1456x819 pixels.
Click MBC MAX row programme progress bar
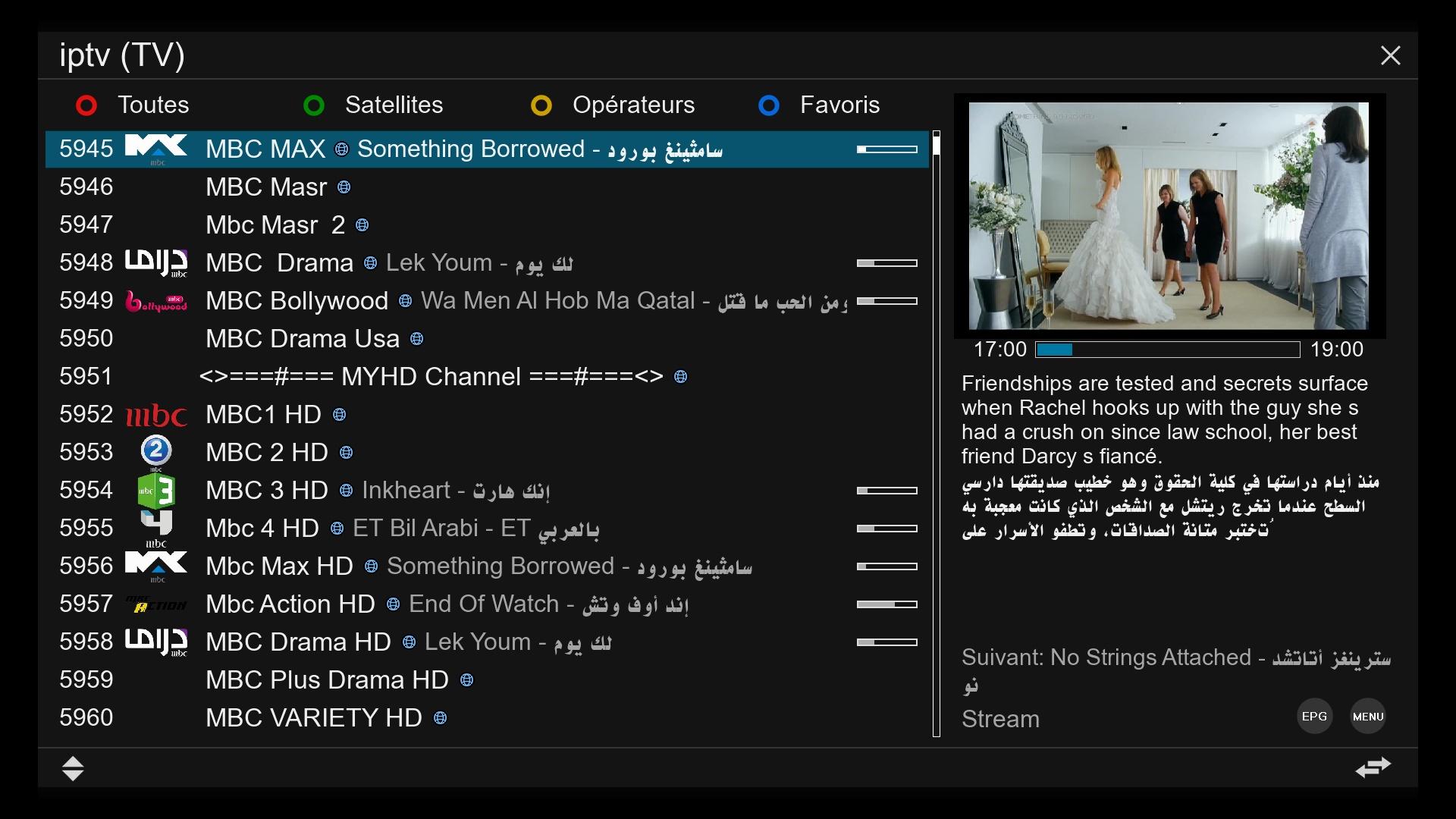point(887,149)
